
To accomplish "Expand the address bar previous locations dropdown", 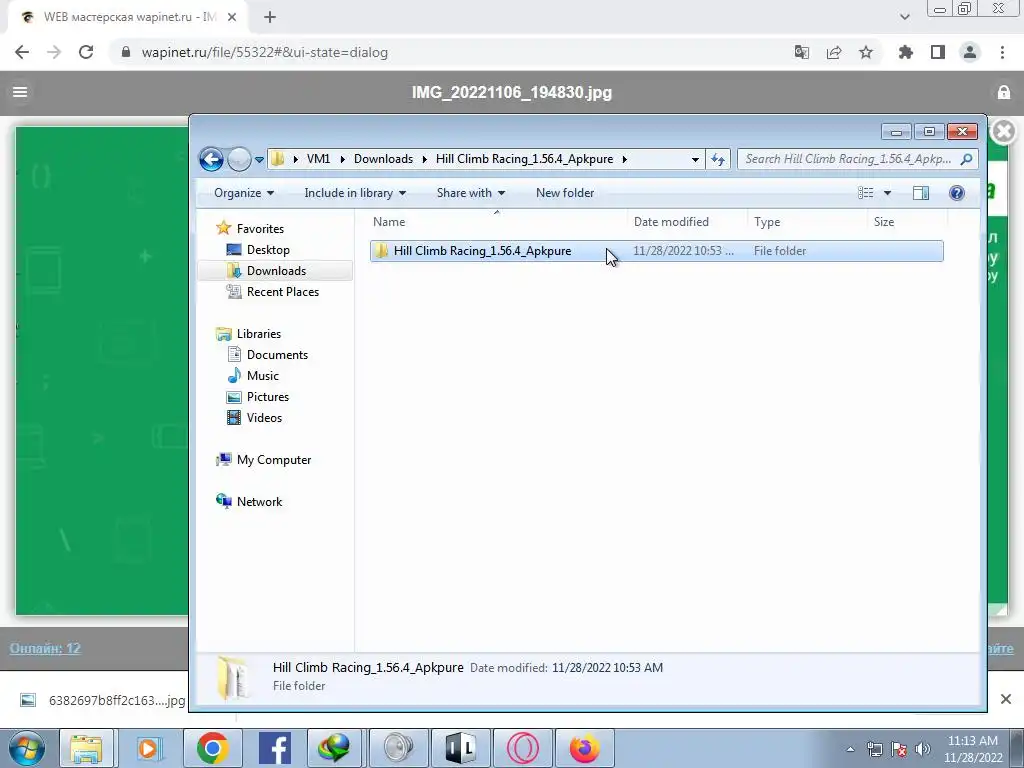I will 695,159.
